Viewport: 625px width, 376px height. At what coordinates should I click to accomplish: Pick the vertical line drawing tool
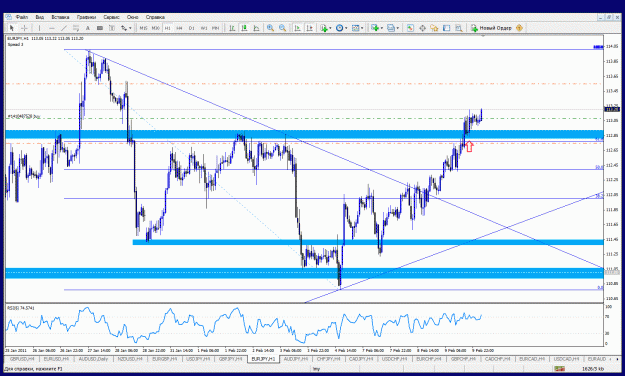[x=39, y=28]
